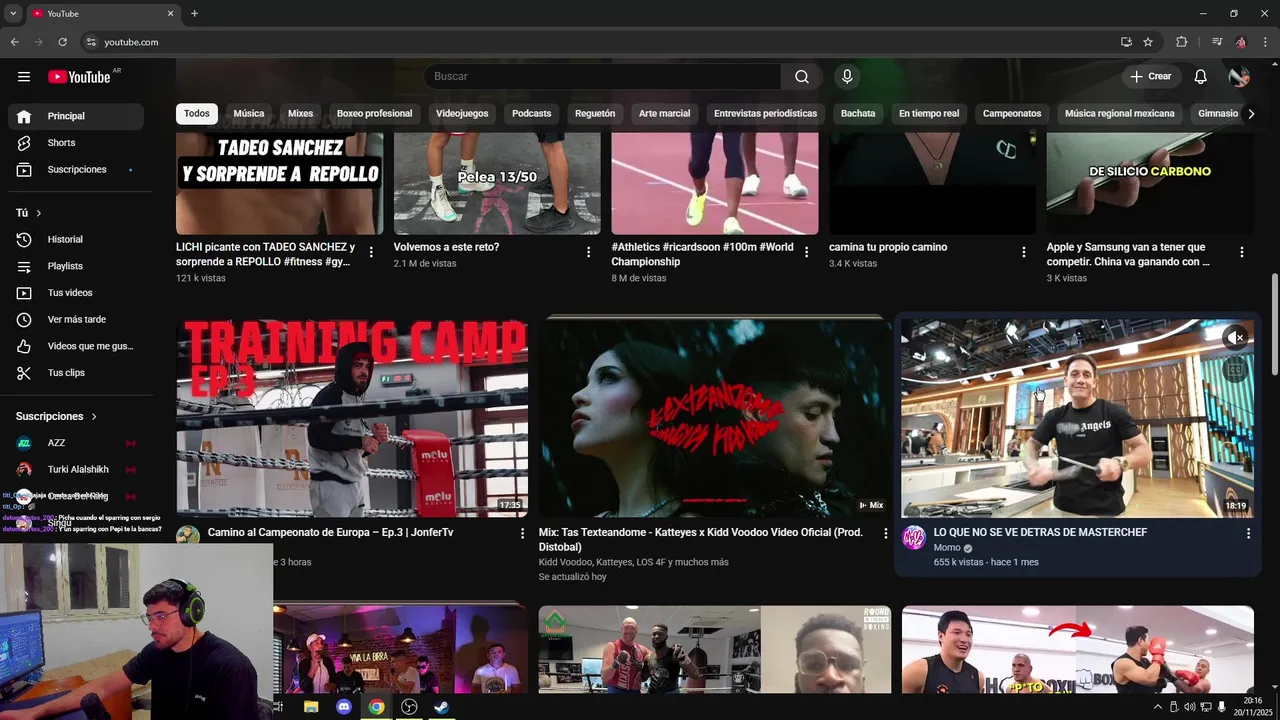This screenshot has height=720, width=1280.
Task: Open Steam from the taskbar
Action: click(x=441, y=707)
